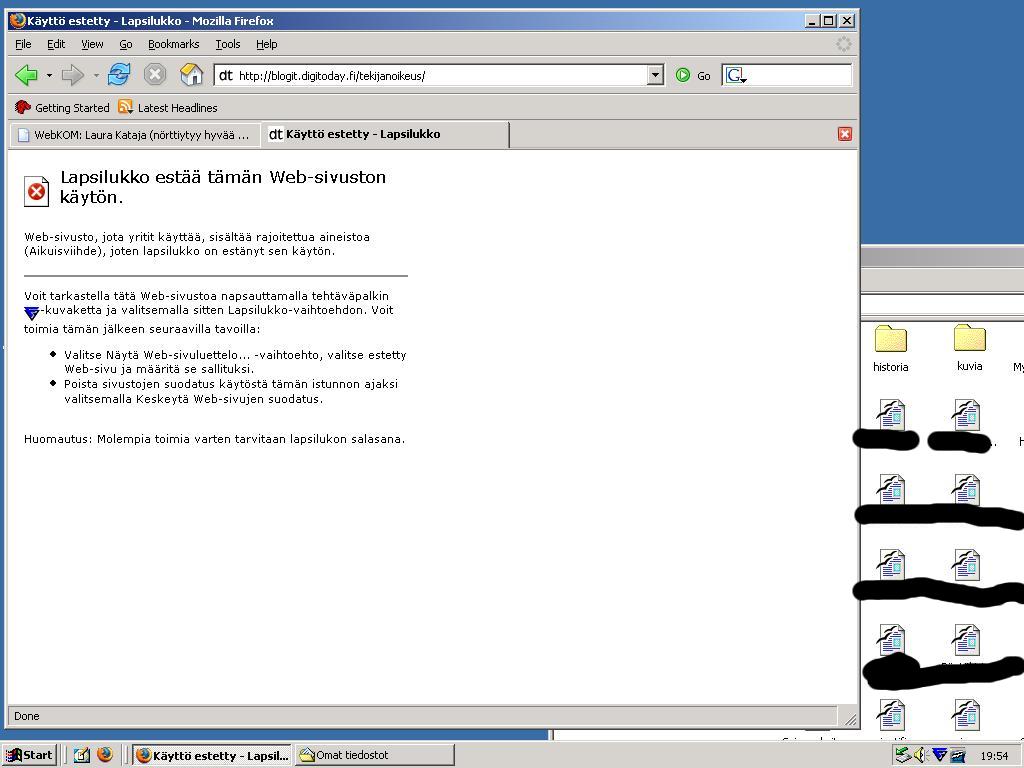Close the current tab with red X

pyautogui.click(x=845, y=134)
